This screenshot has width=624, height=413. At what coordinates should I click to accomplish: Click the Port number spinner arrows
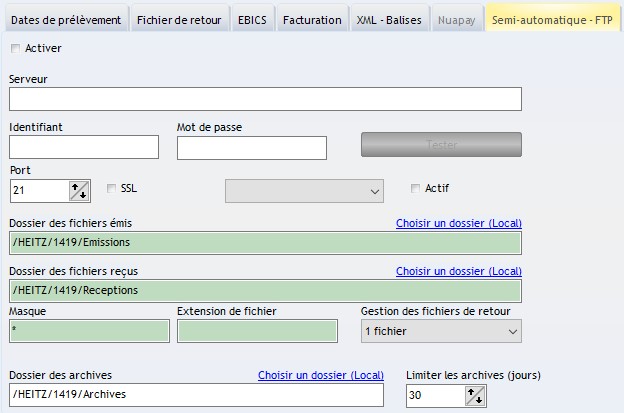tap(79, 190)
